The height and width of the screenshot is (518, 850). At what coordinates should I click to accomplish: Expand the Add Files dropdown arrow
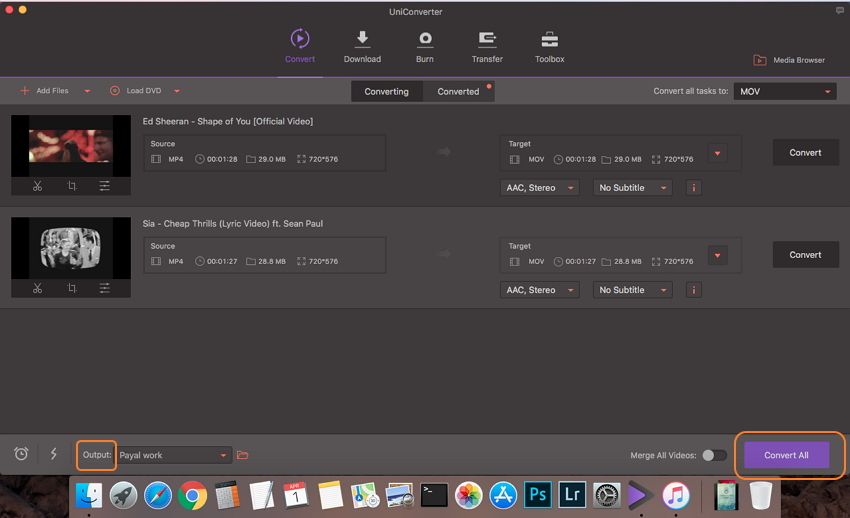coord(87,91)
